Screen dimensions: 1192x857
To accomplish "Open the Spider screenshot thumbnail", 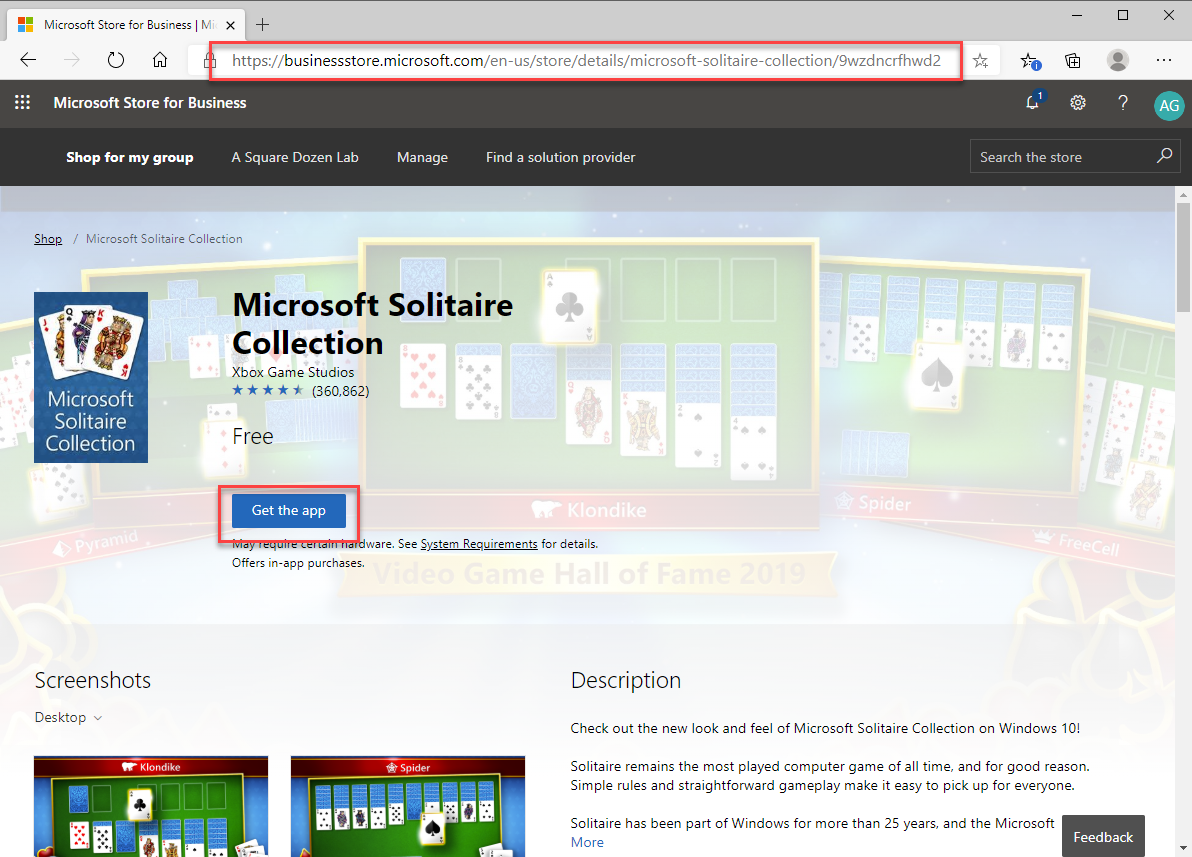I will coord(408,806).
